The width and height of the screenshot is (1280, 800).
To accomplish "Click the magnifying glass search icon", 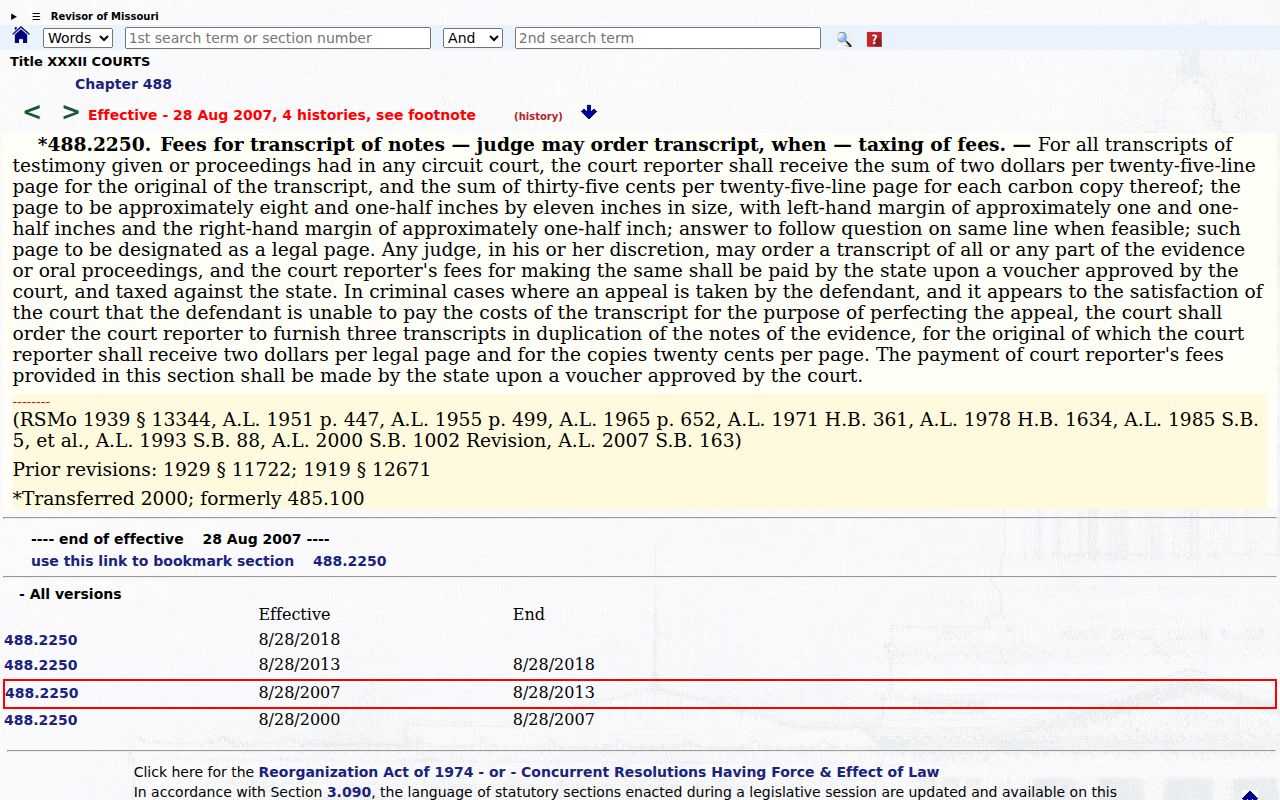I will [x=844, y=39].
